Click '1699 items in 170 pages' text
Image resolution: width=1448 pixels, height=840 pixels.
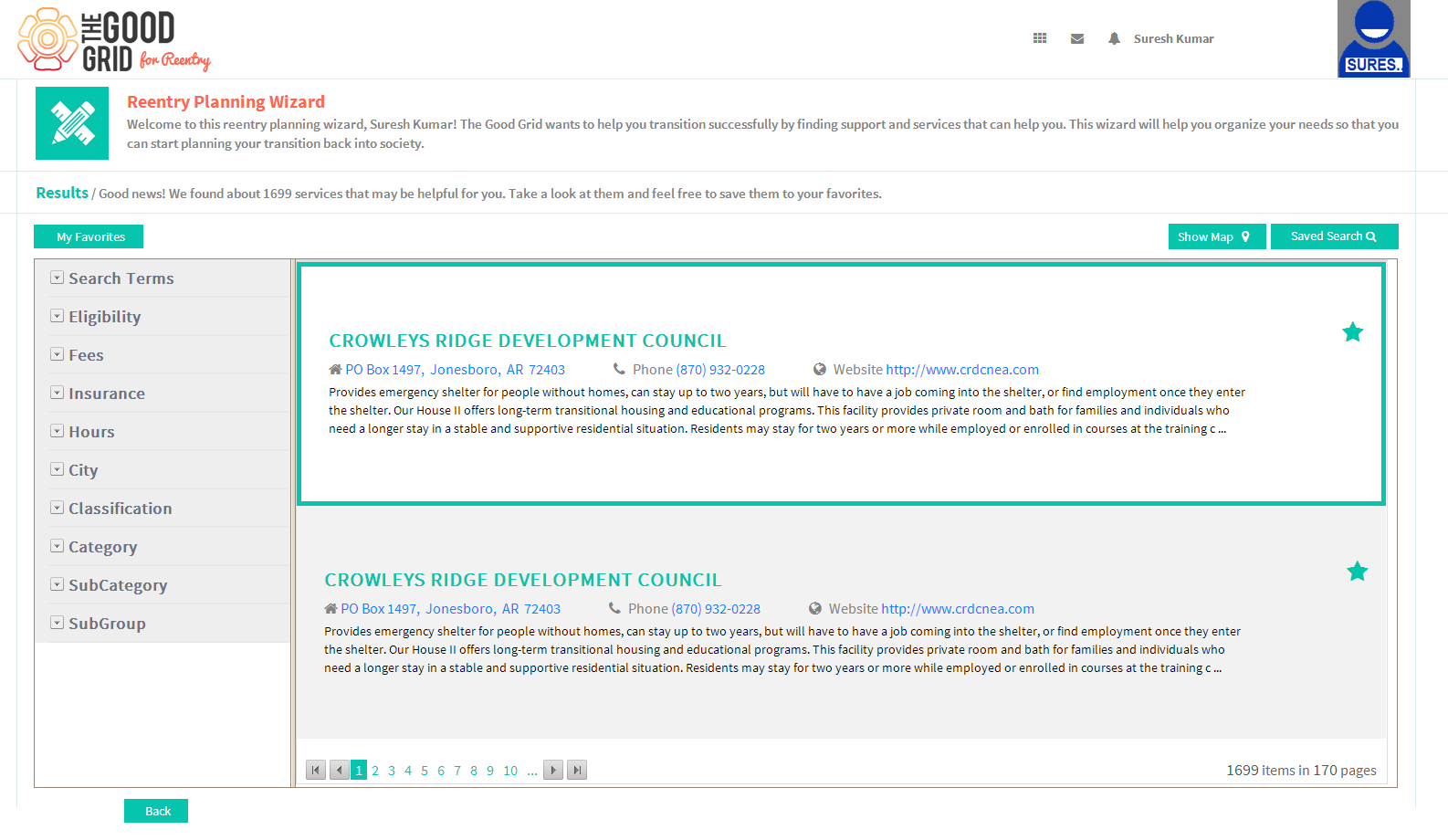1301,770
